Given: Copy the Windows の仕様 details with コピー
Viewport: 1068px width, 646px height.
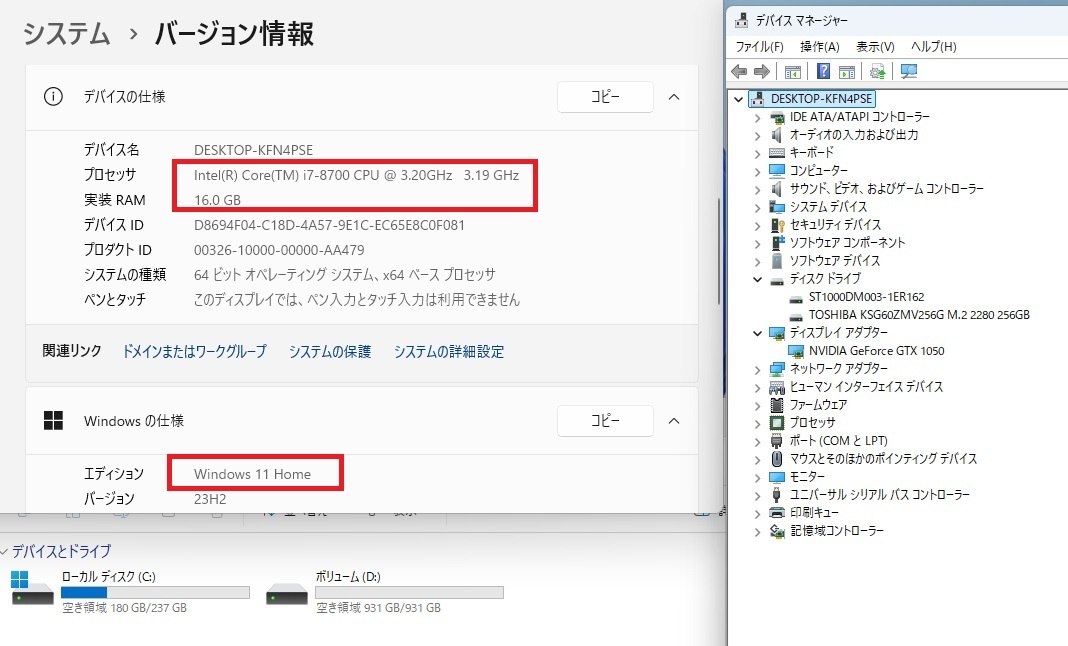Looking at the screenshot, I should tap(605, 420).
